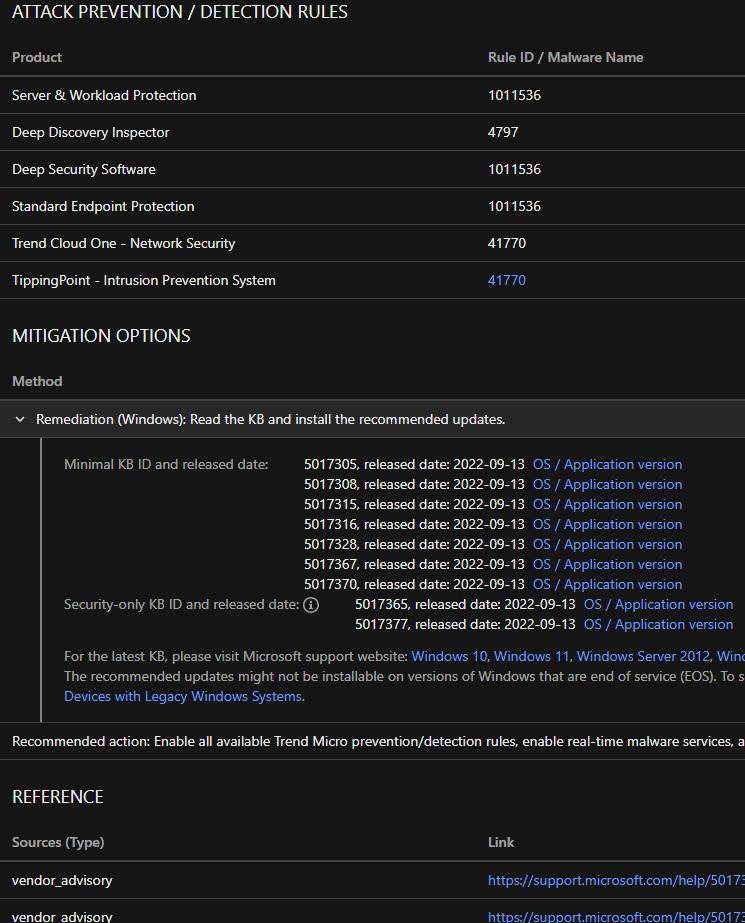Open OS / Application version for KB 5017377
Viewport: 745px width, 923px height.
click(658, 625)
